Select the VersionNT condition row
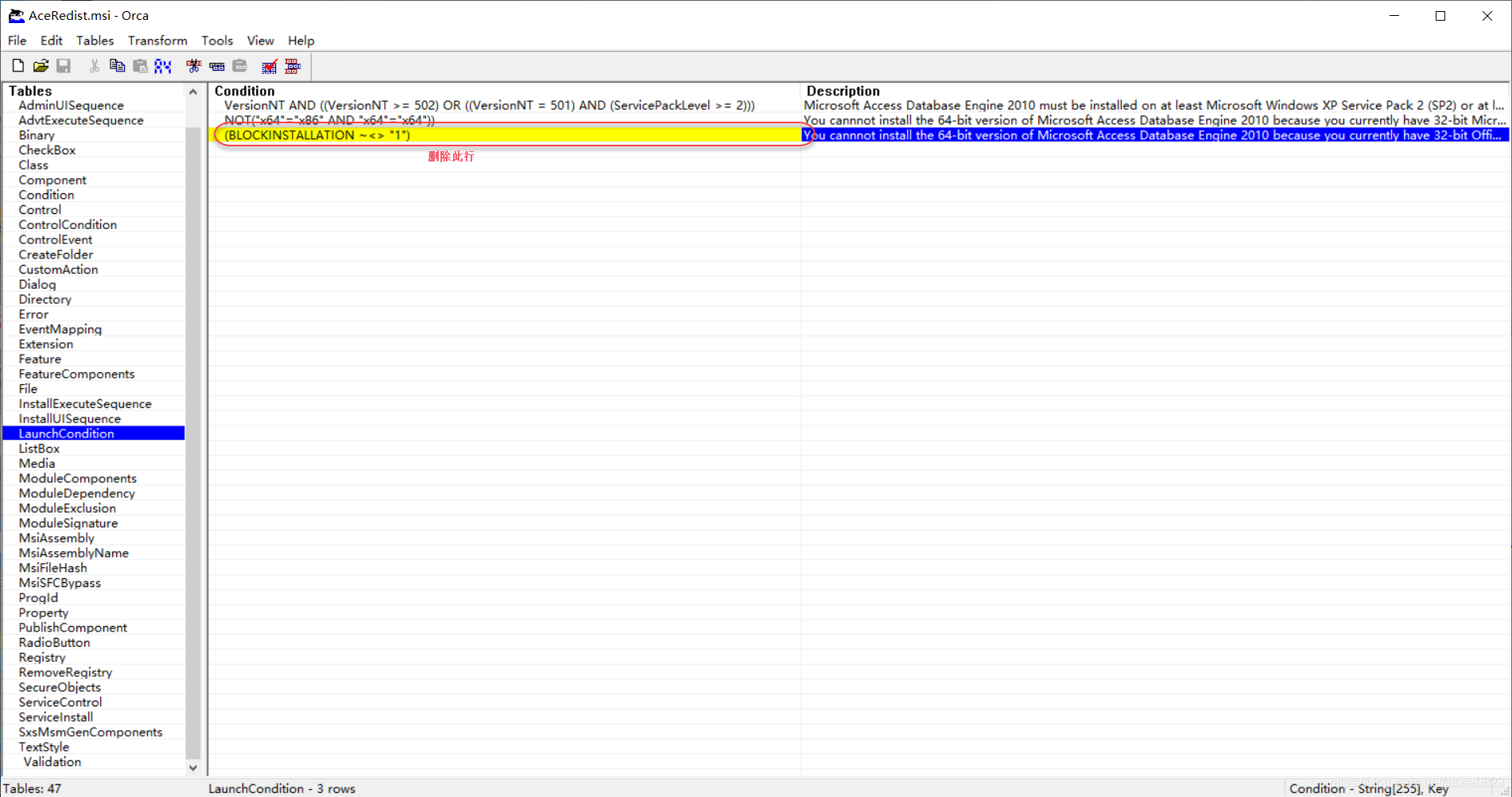Screen dimensions: 1512x797 click(489, 105)
